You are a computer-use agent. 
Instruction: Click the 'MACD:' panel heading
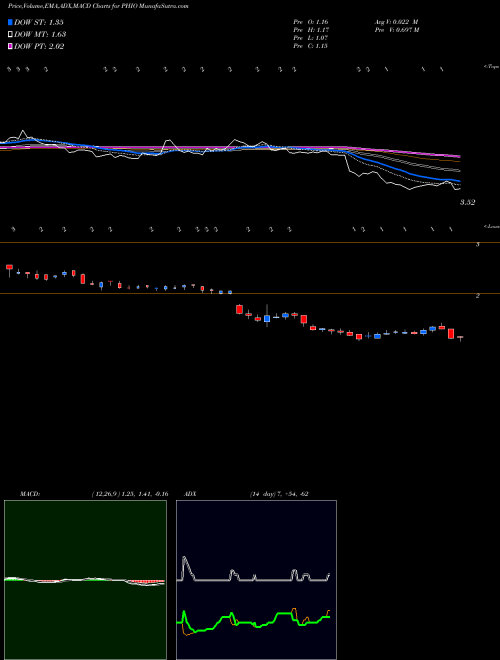[x=30, y=494]
